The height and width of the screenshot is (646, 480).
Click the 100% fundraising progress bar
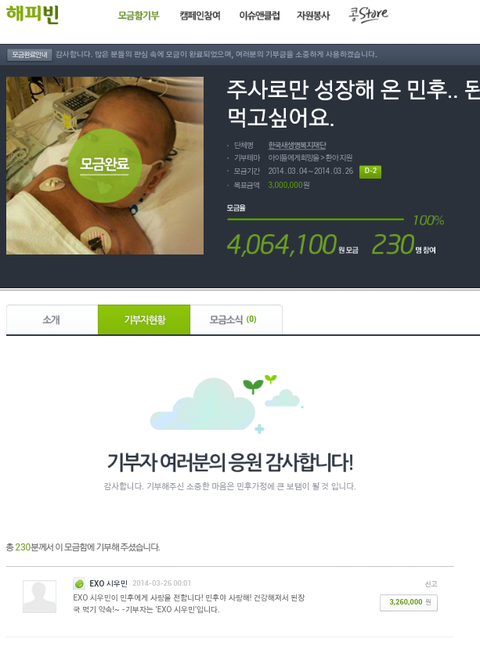315,219
